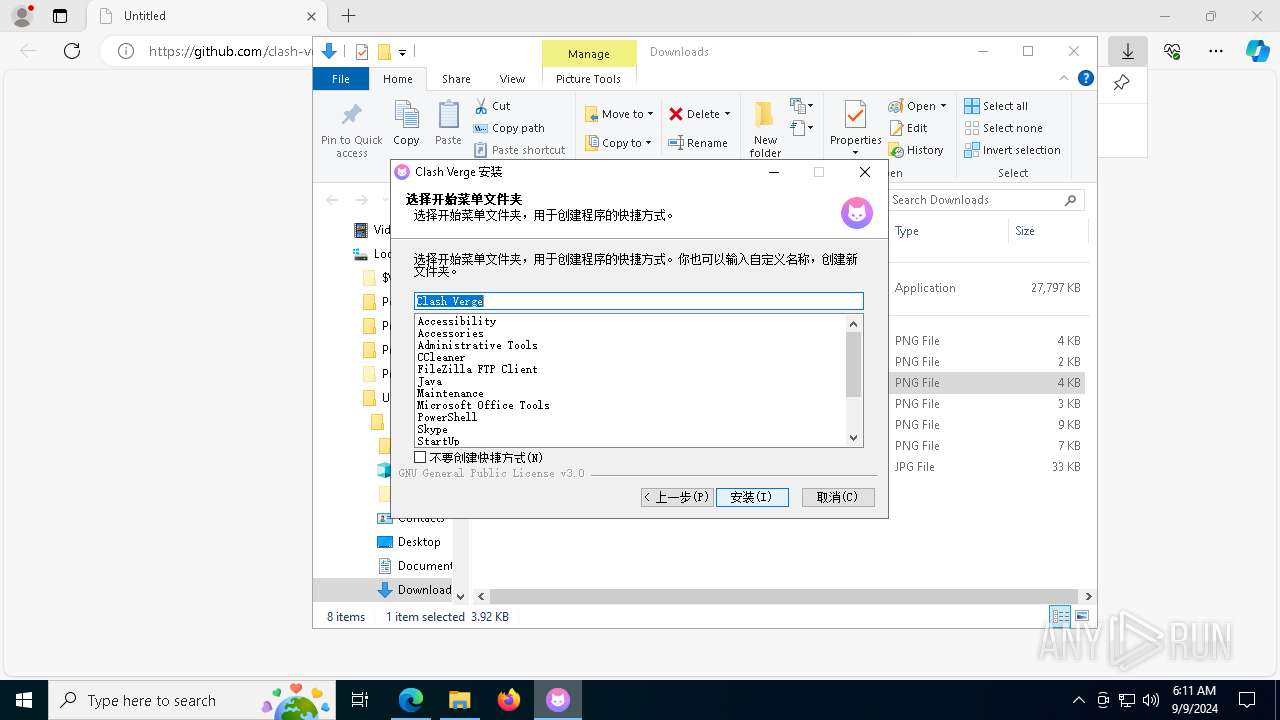This screenshot has height=720, width=1280.
Task: Click browser refresh icon
Action: [72, 51]
